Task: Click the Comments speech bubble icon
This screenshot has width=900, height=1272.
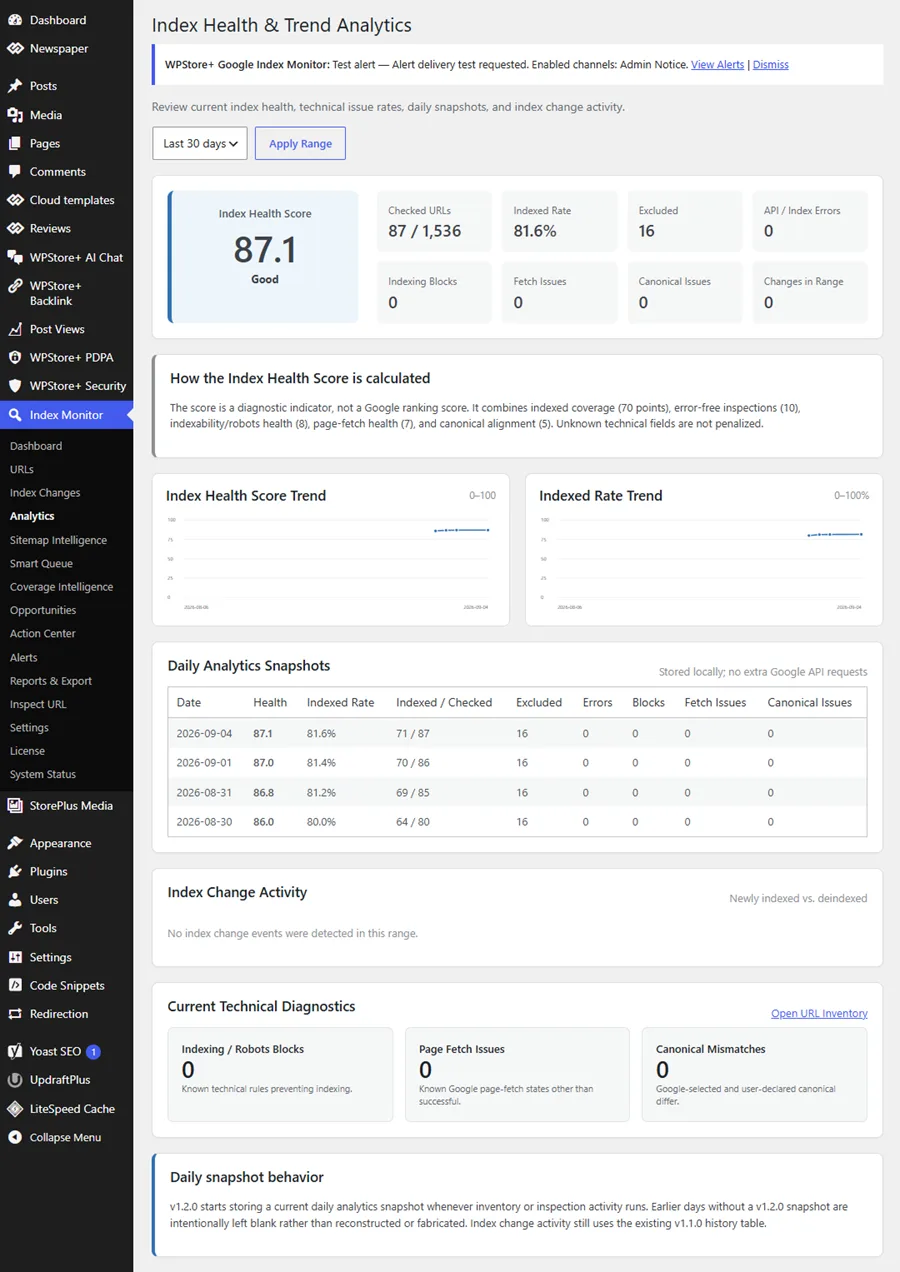Action: [15, 172]
